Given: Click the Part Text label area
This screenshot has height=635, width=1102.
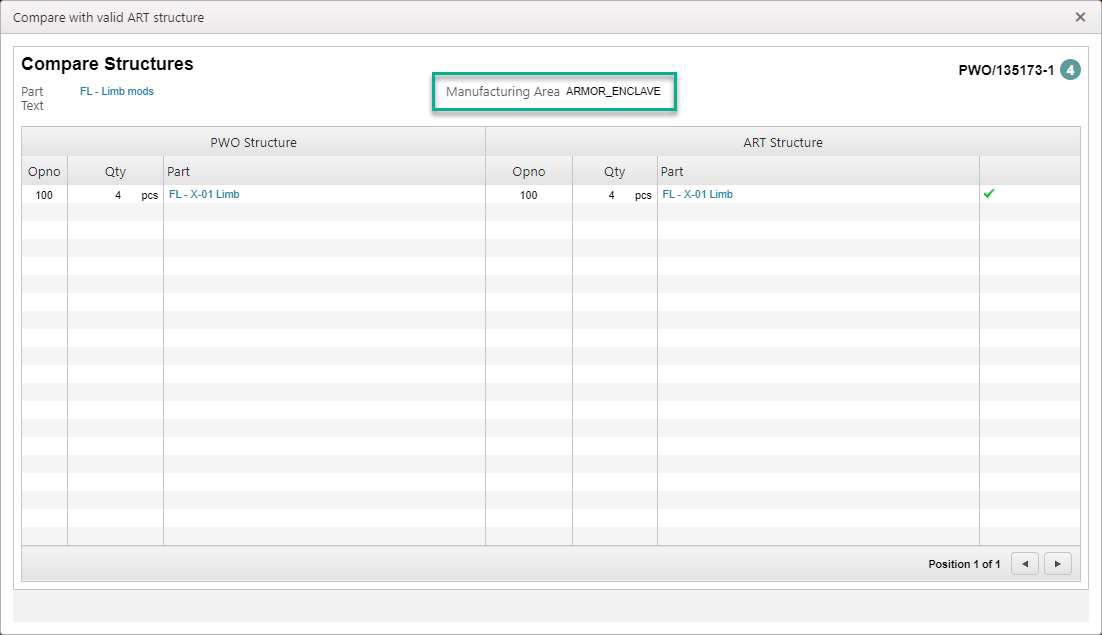Looking at the screenshot, I should 32,97.
